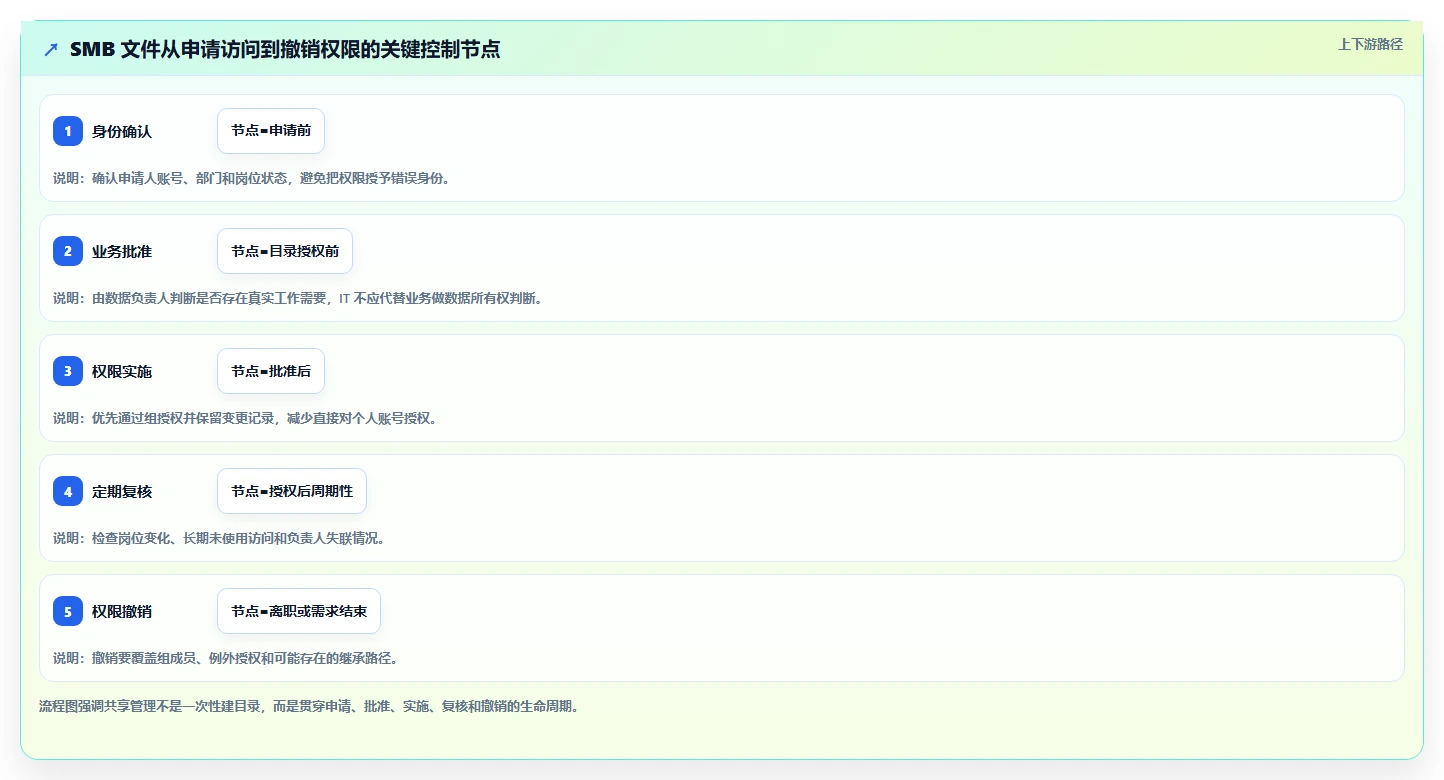Click the step 3 number badge
The image size is (1444, 780).
coord(68,371)
